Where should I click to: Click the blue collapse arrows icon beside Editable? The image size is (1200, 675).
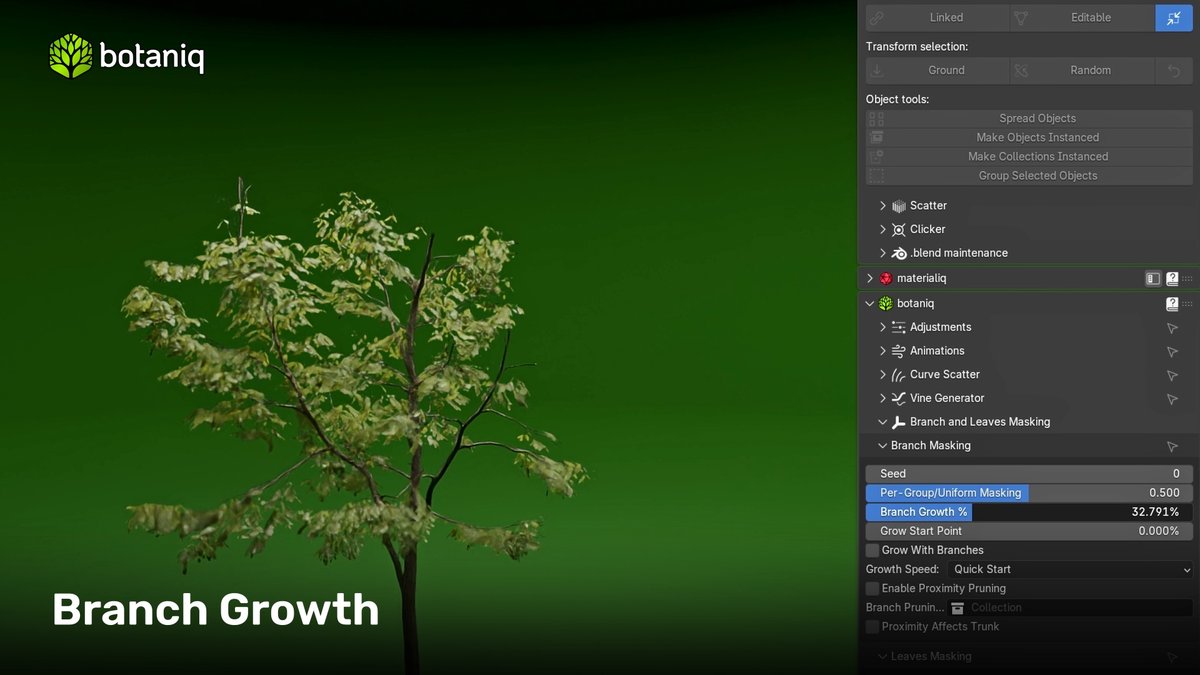tap(1174, 17)
